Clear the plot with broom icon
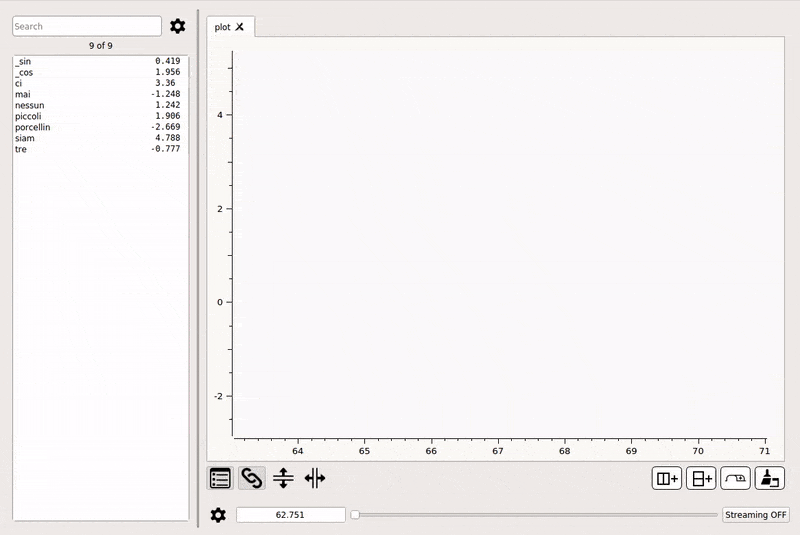 click(x=770, y=478)
